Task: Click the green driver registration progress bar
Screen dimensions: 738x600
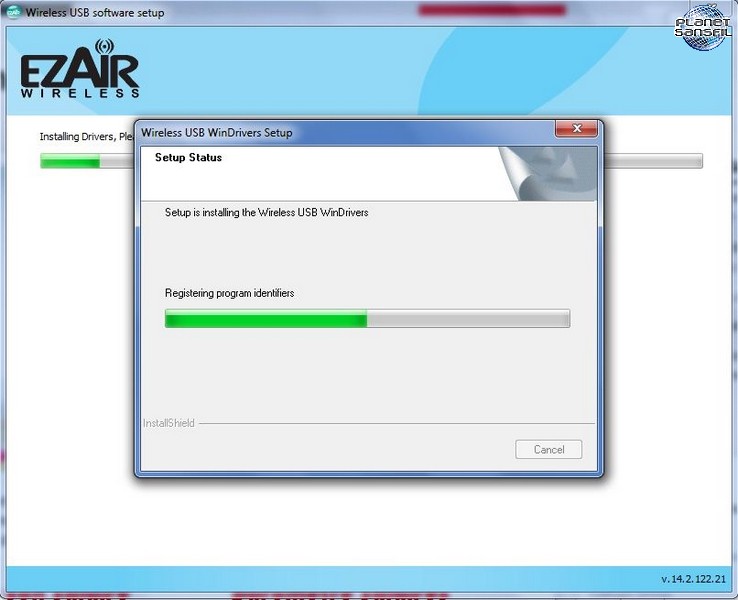Action: click(367, 319)
